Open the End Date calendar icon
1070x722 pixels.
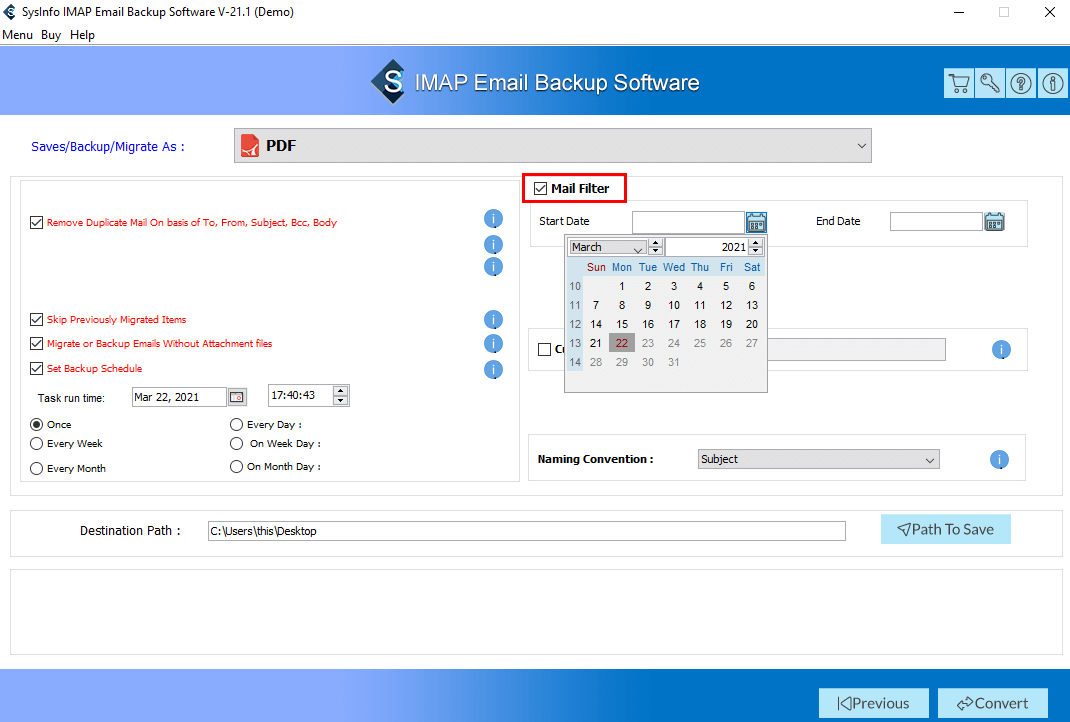pos(994,222)
